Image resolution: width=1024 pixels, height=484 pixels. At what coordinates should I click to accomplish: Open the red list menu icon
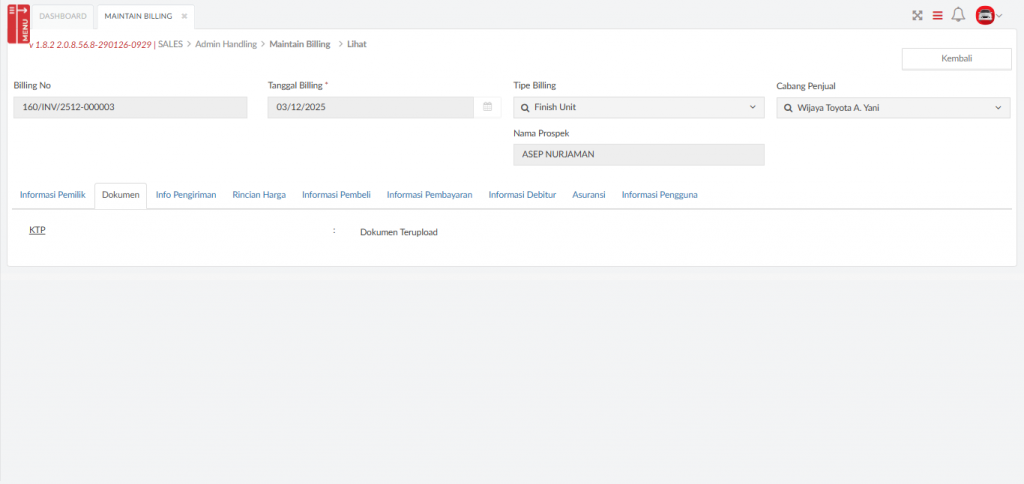click(937, 15)
